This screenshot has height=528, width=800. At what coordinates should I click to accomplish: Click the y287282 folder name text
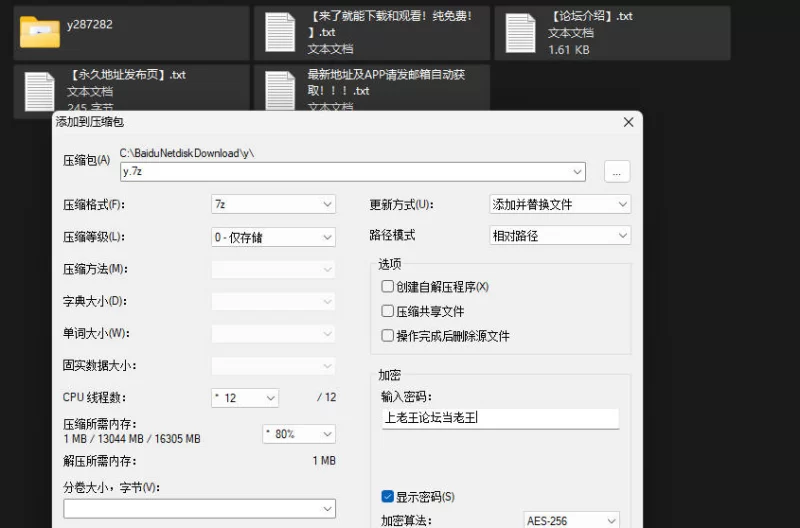[90, 24]
